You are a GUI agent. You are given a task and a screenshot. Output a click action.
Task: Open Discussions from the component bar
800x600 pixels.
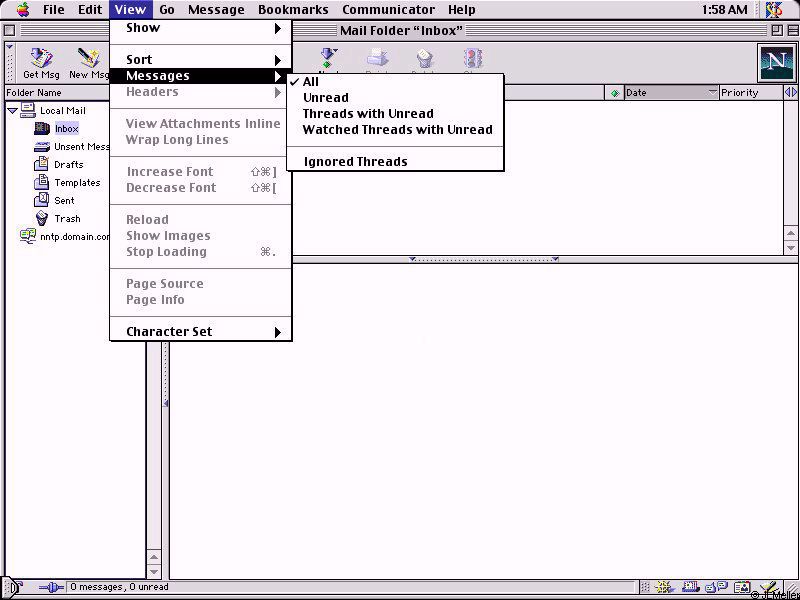click(716, 587)
